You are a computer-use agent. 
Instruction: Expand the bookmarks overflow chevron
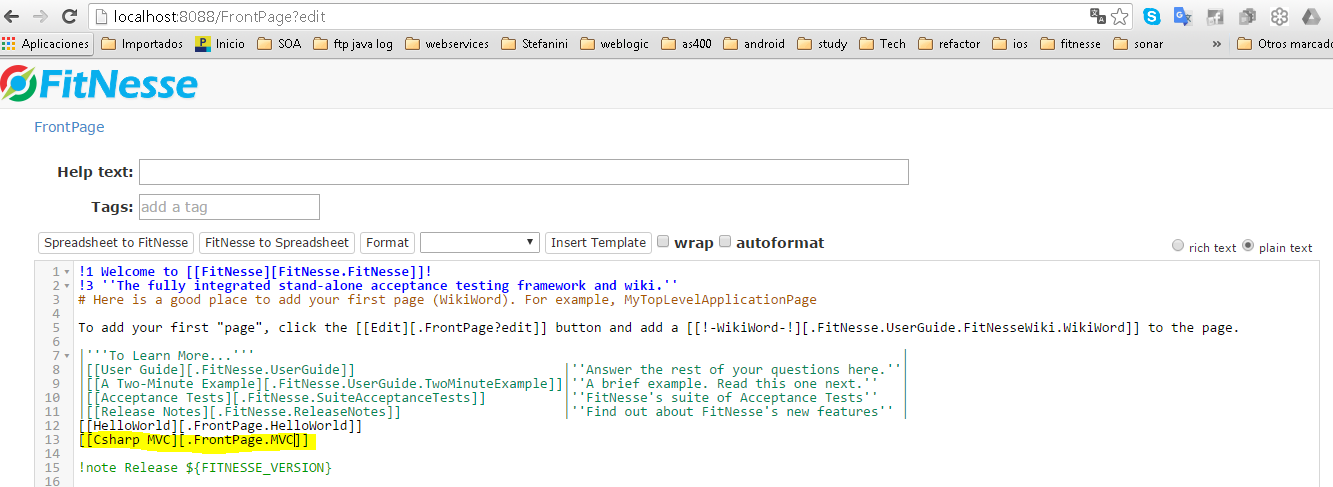point(1217,44)
